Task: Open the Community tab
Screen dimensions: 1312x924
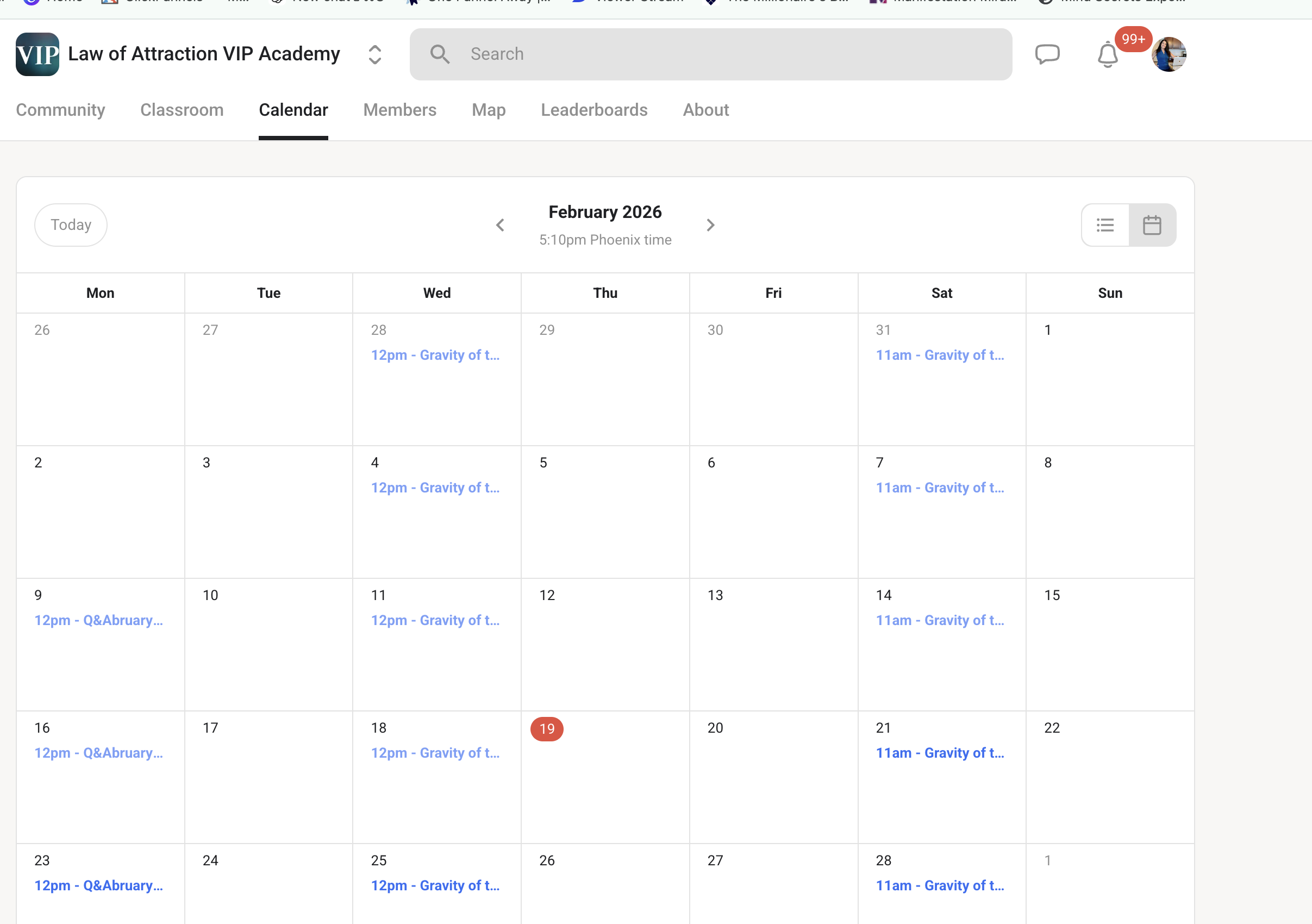Action: point(60,110)
